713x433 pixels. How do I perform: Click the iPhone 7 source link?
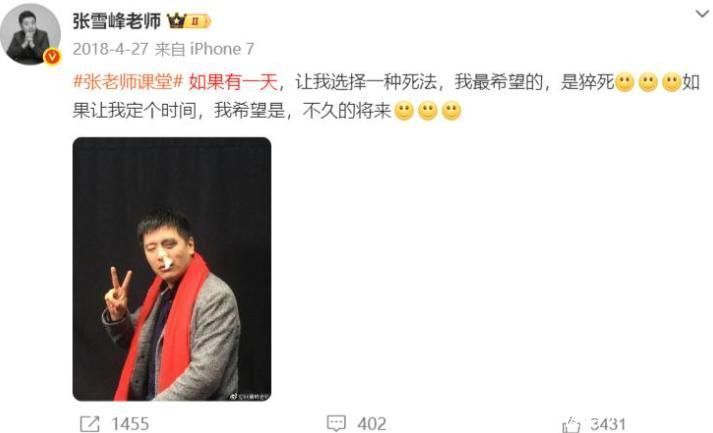[221, 49]
